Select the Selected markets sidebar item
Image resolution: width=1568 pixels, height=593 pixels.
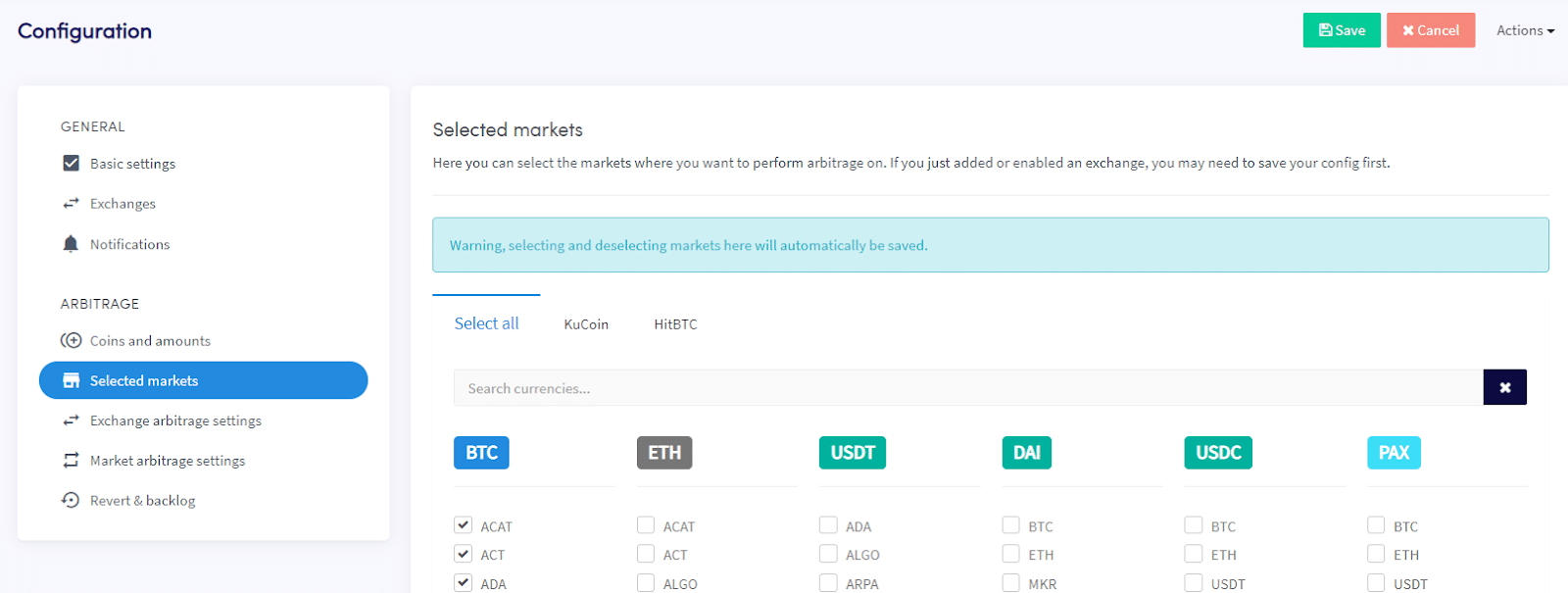coord(203,380)
